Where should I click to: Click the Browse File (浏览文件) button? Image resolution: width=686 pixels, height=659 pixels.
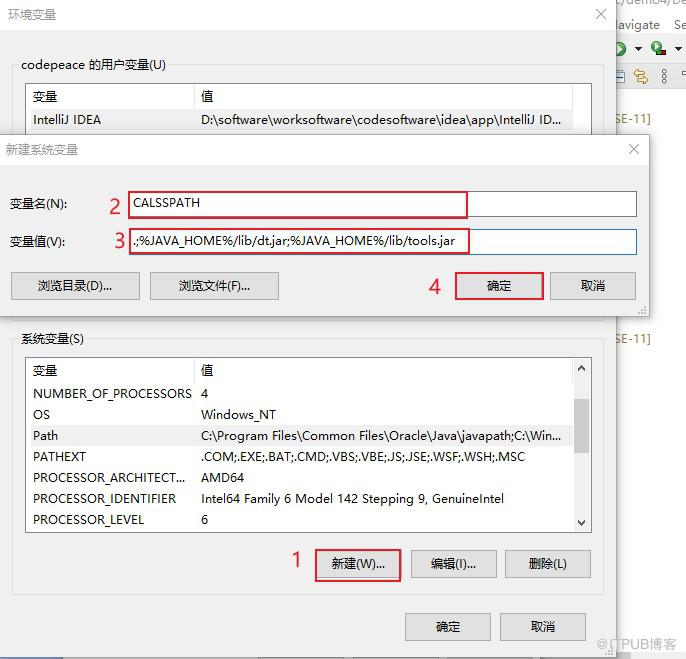(x=214, y=286)
